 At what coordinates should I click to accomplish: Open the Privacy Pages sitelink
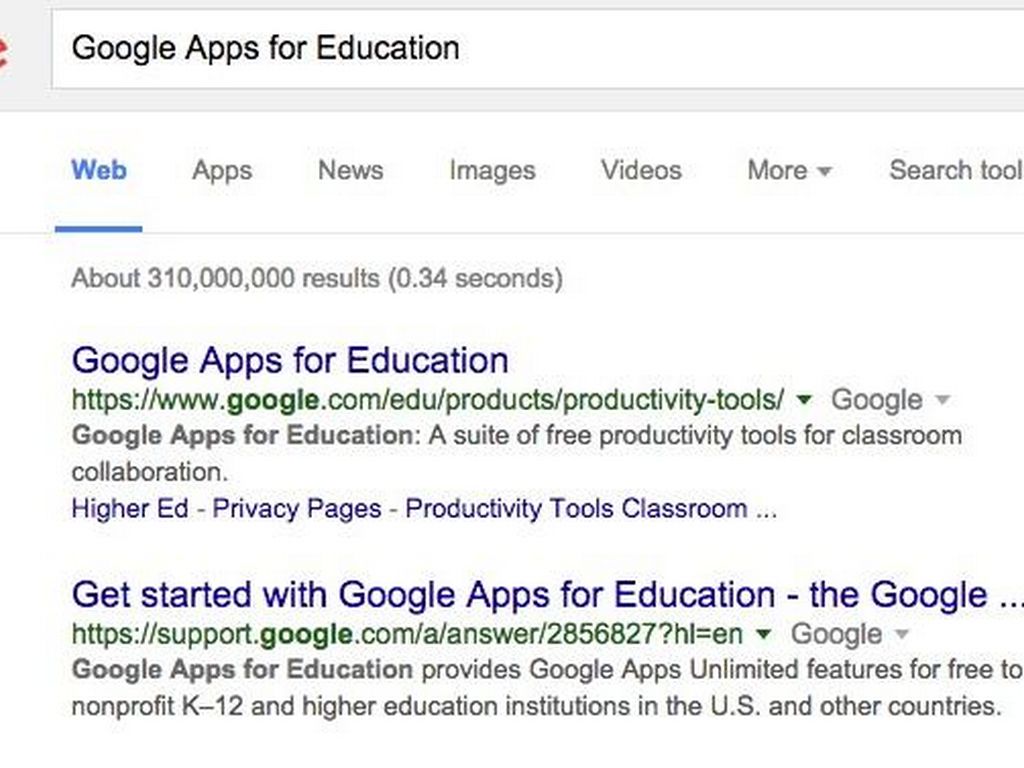297,509
